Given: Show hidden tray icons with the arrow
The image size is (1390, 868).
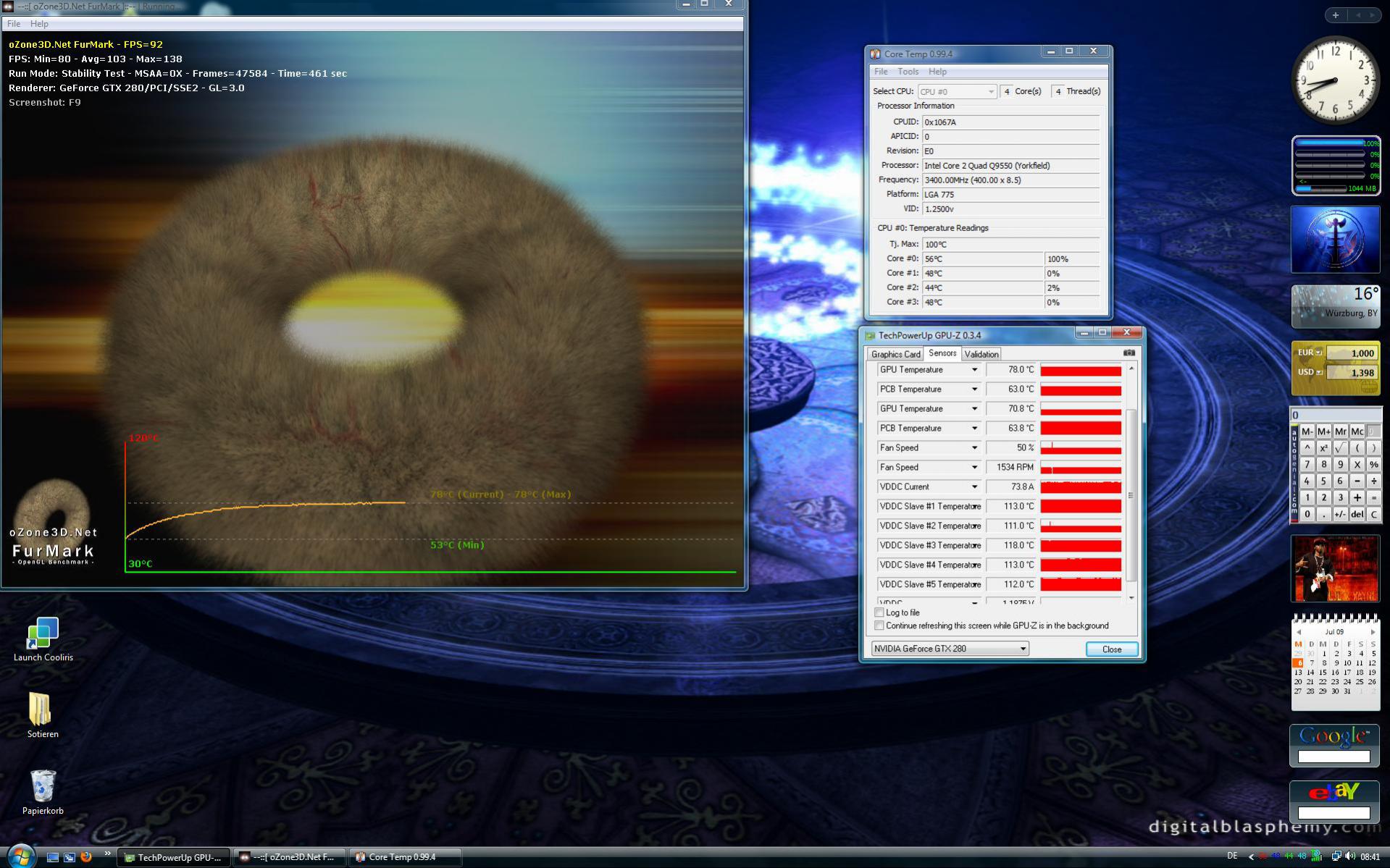Looking at the screenshot, I should click(1251, 856).
